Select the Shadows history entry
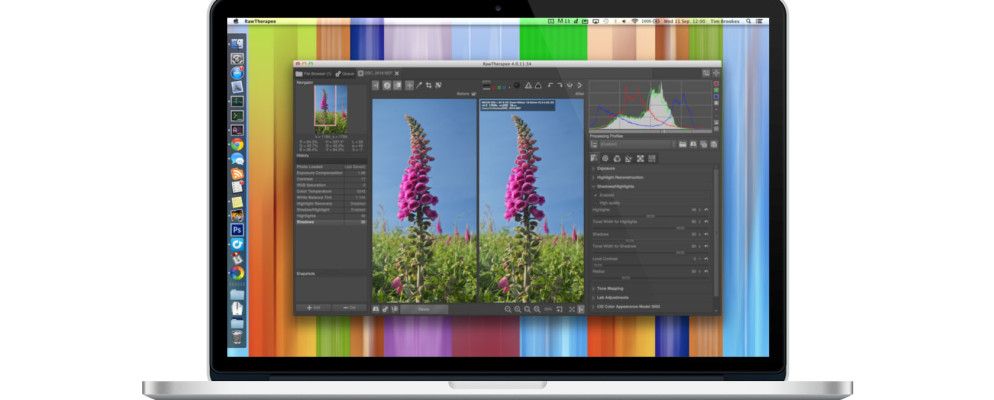 pos(331,222)
